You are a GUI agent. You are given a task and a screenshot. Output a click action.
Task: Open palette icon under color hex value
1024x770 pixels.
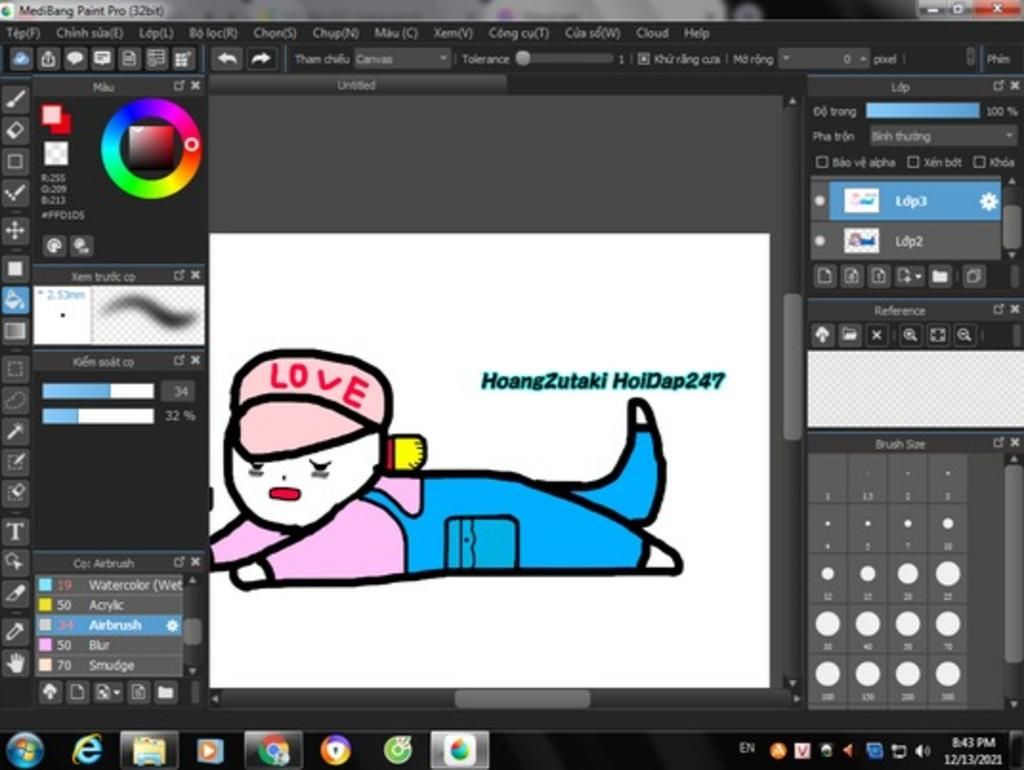[54, 246]
